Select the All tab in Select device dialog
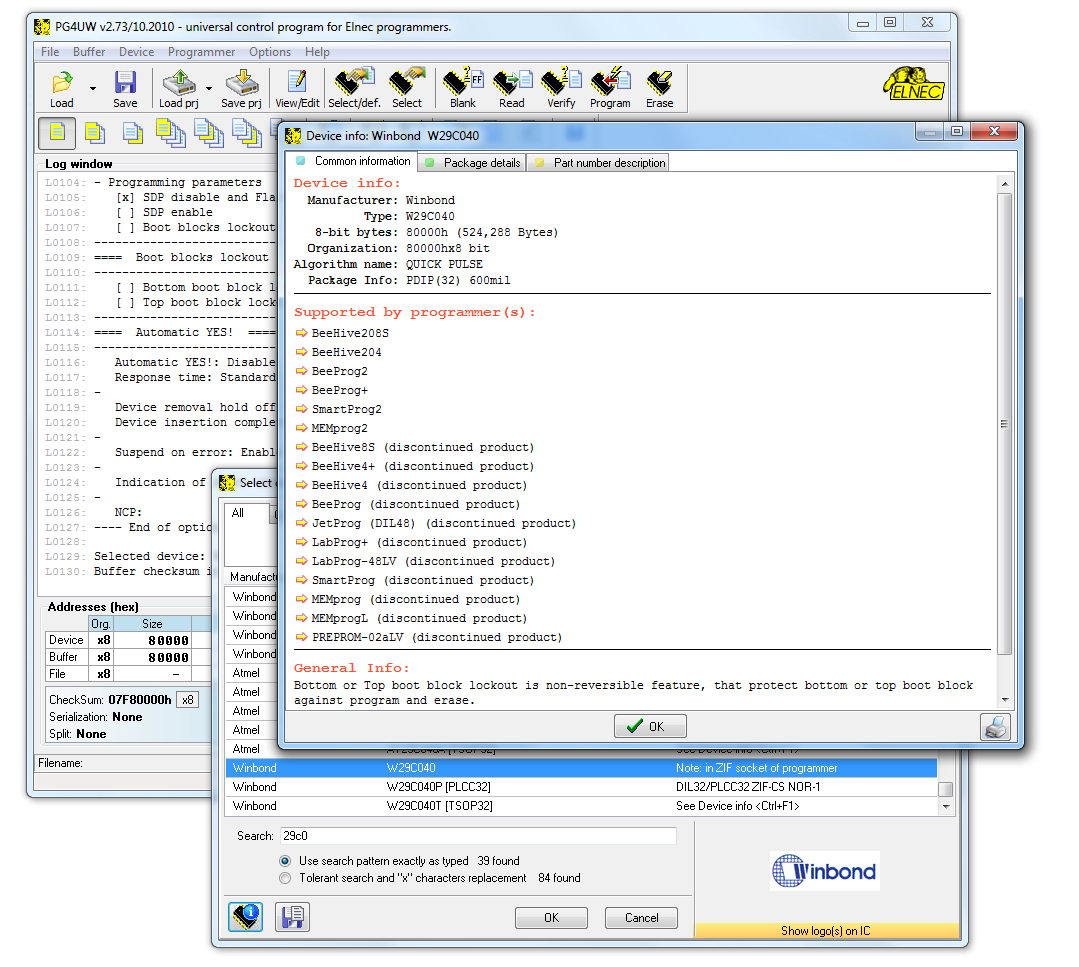Screen dimensions: 1079x967 point(246,513)
